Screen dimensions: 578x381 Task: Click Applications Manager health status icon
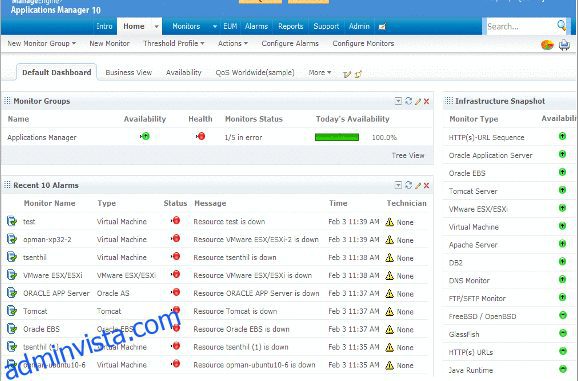(x=201, y=136)
